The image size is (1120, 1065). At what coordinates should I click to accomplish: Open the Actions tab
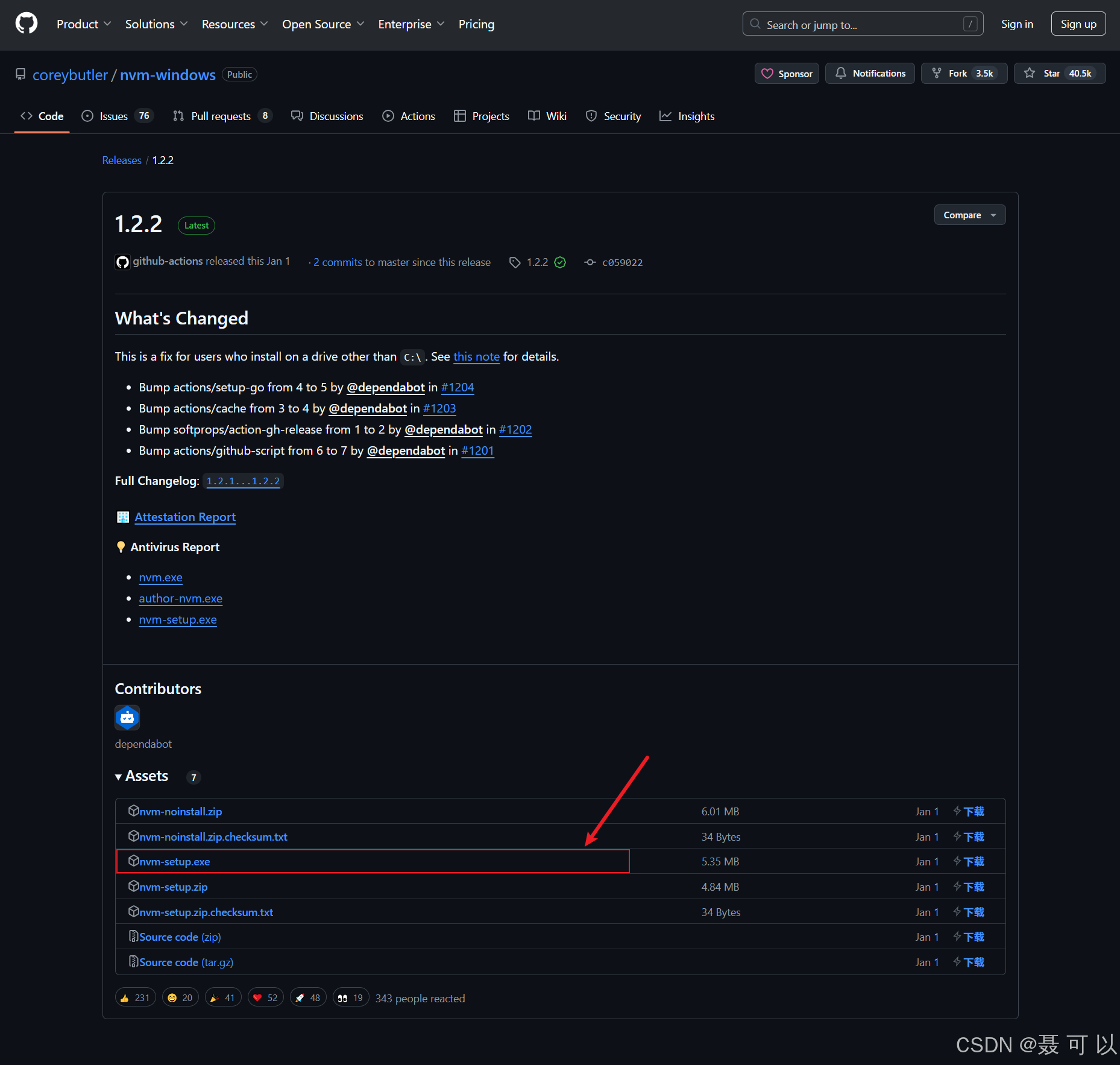pyautogui.click(x=409, y=116)
